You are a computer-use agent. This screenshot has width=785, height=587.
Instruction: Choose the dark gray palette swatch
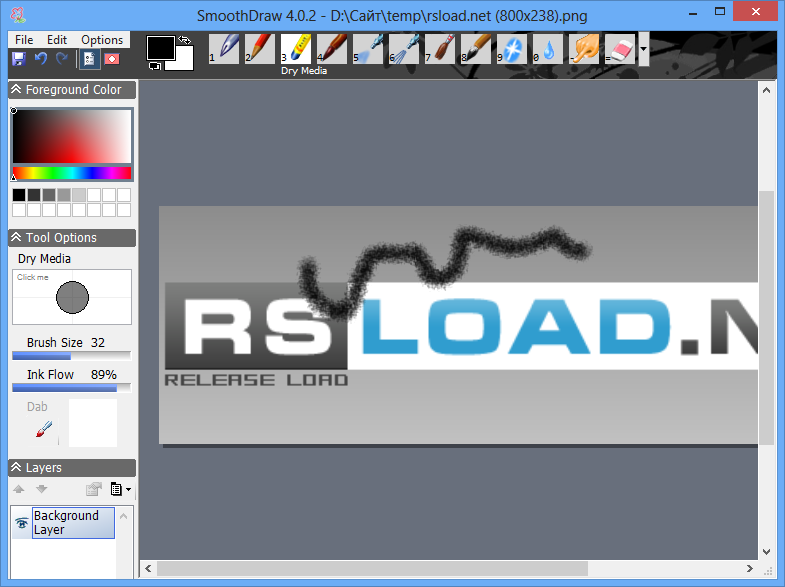34,195
